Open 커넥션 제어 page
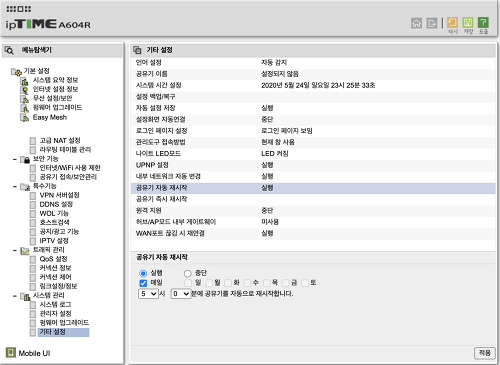500x365 pixels. pyautogui.click(x=55, y=278)
